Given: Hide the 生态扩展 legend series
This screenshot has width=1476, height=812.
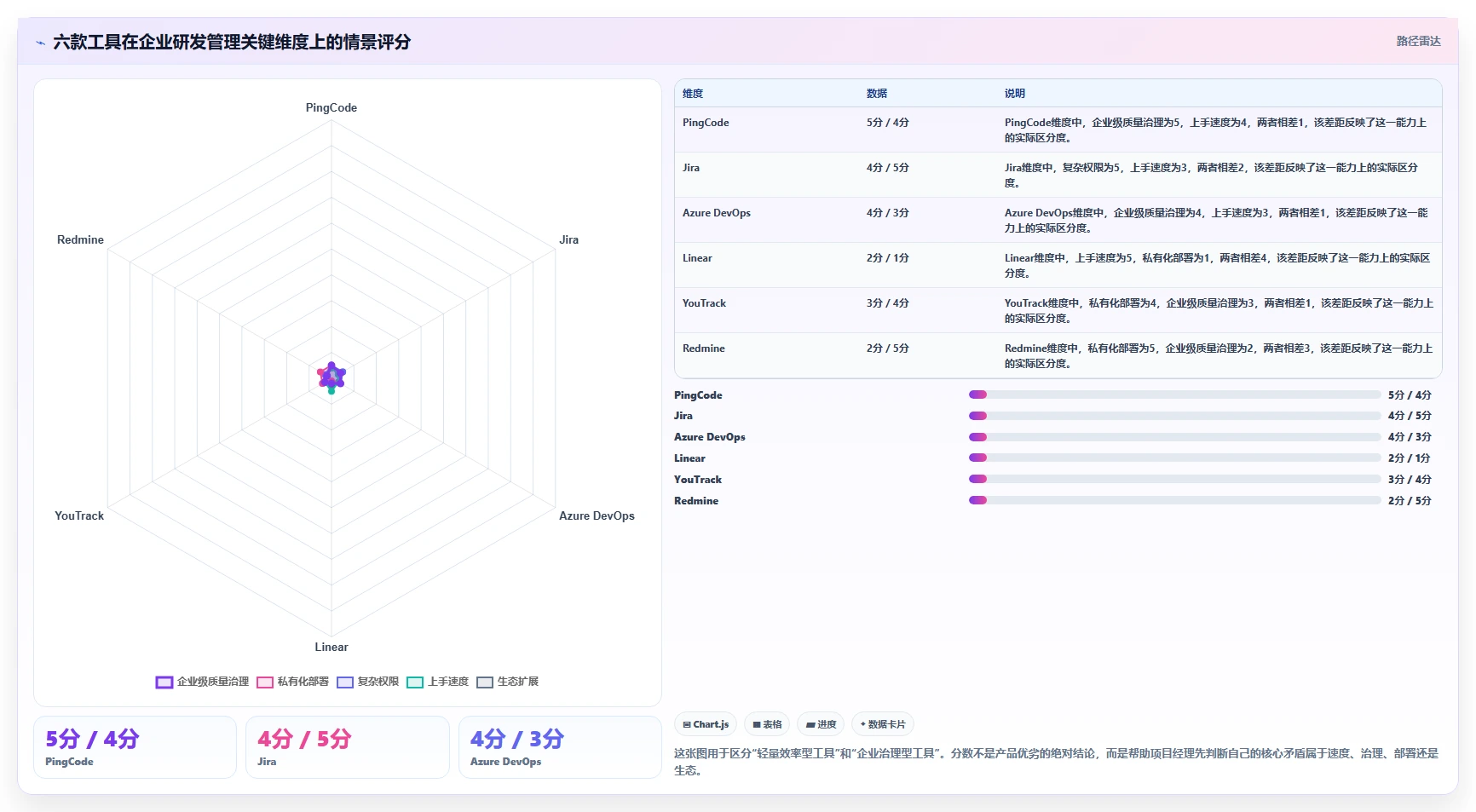Looking at the screenshot, I should [x=507, y=682].
